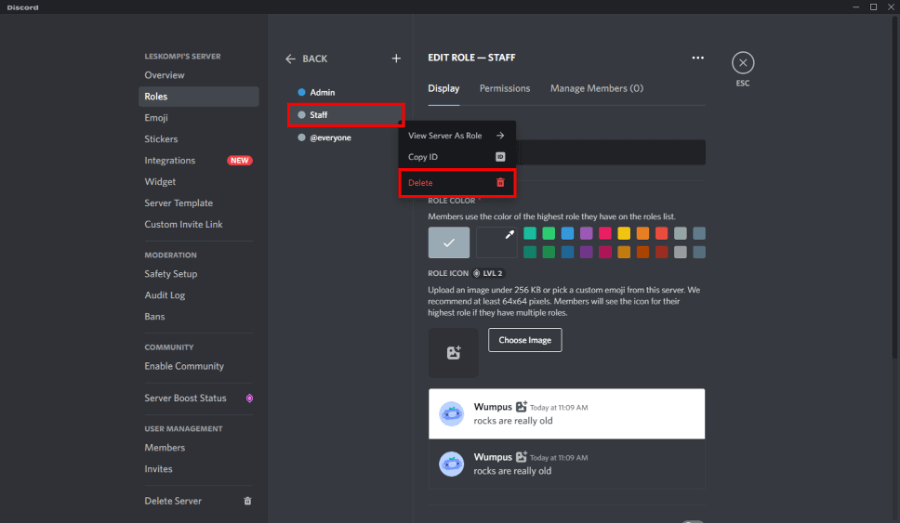Click the role name input field
The height and width of the screenshot is (523, 900).
610,152
